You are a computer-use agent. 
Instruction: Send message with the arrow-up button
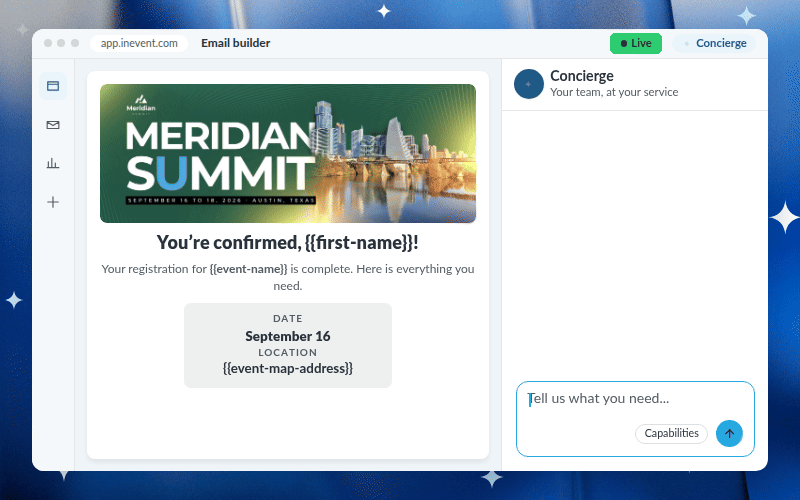click(729, 433)
